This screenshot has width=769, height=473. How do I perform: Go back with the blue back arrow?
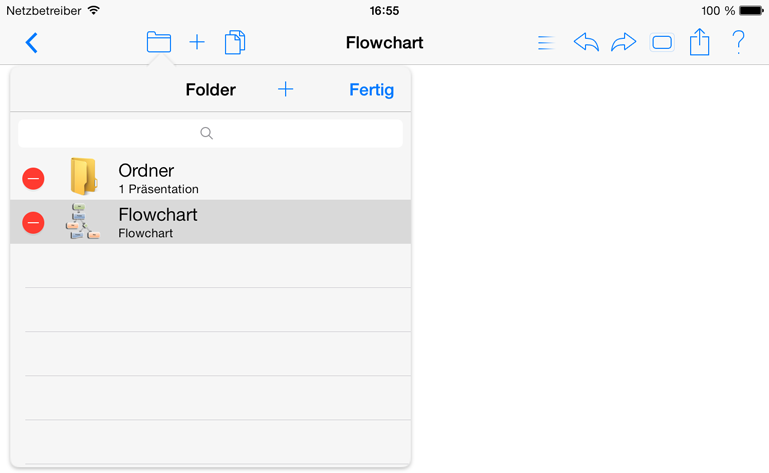[31, 43]
